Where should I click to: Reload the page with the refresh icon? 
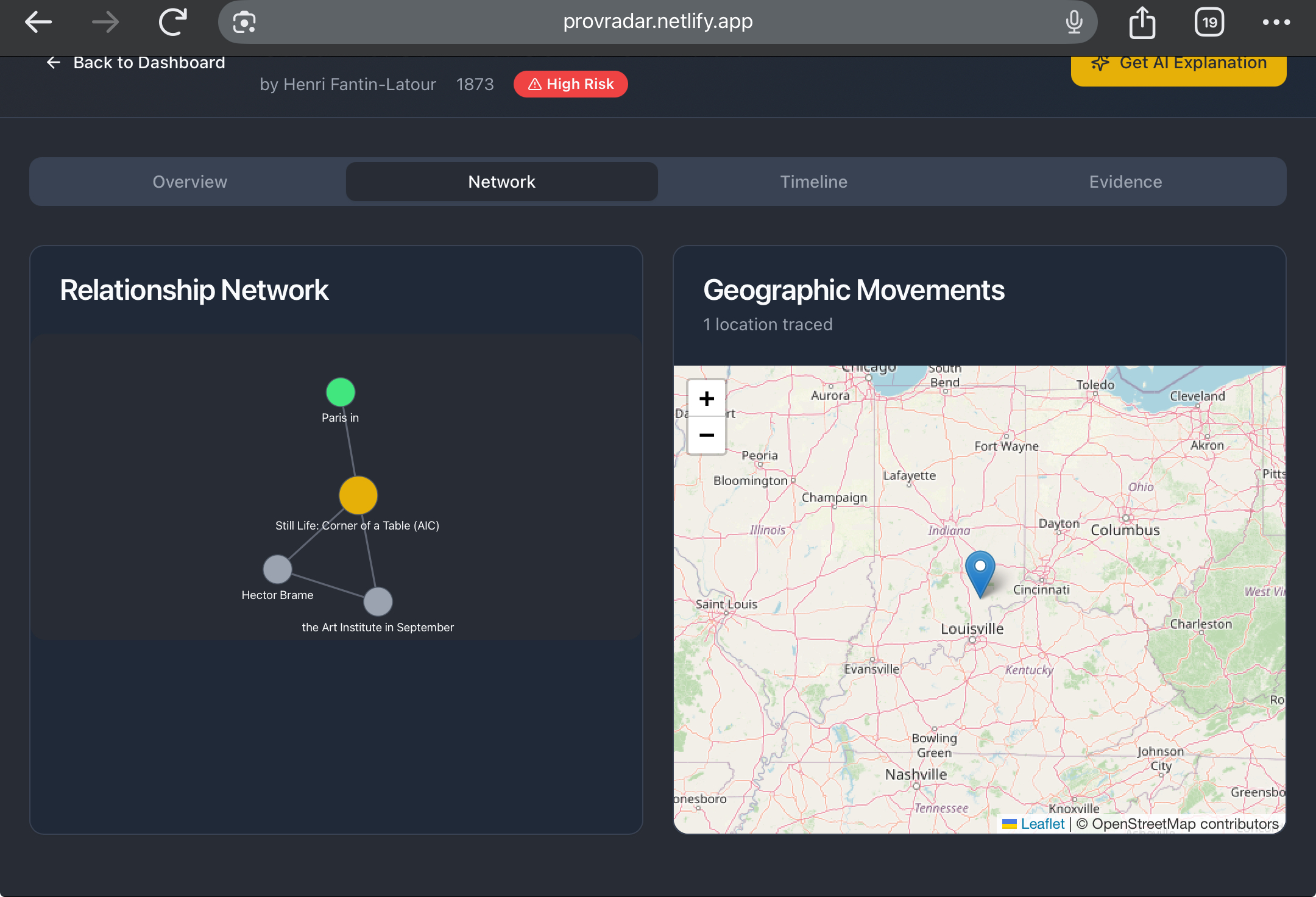173,23
